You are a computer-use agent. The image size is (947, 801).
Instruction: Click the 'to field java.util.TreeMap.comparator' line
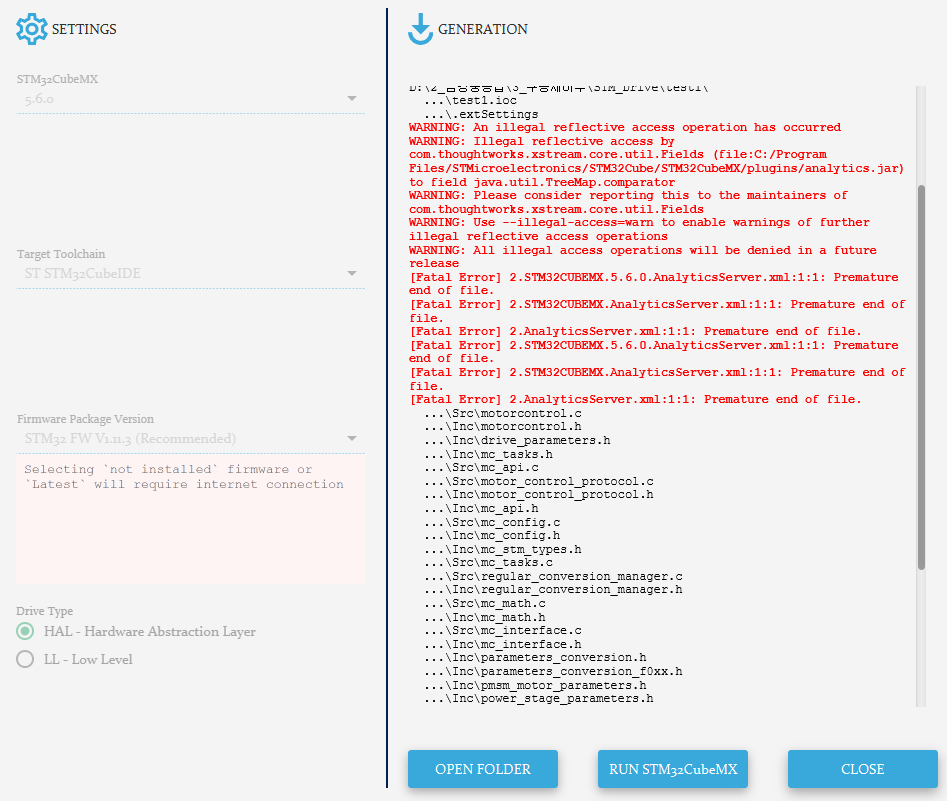point(542,182)
